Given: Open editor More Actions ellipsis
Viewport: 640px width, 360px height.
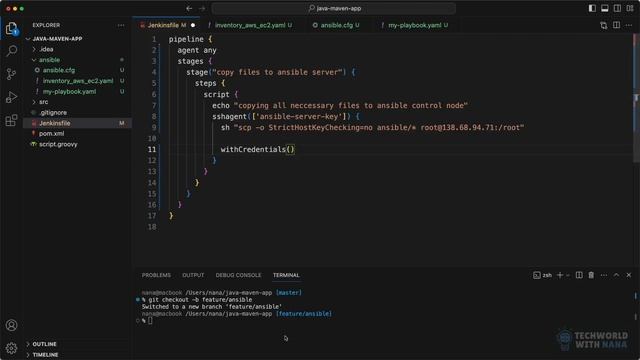Looking at the screenshot, I should click(629, 25).
